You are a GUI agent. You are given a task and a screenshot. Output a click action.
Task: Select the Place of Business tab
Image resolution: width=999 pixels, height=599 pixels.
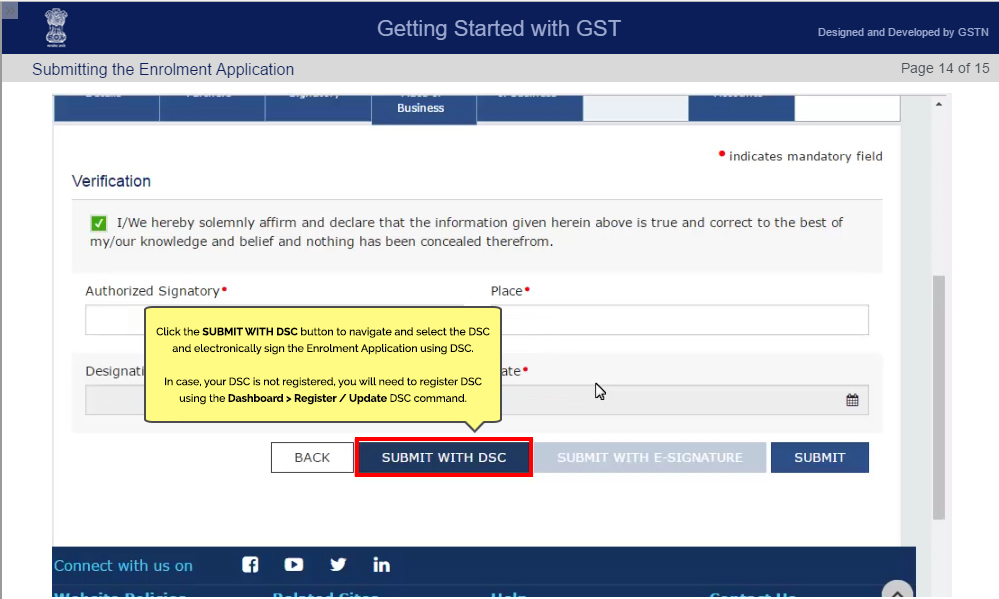click(x=424, y=108)
